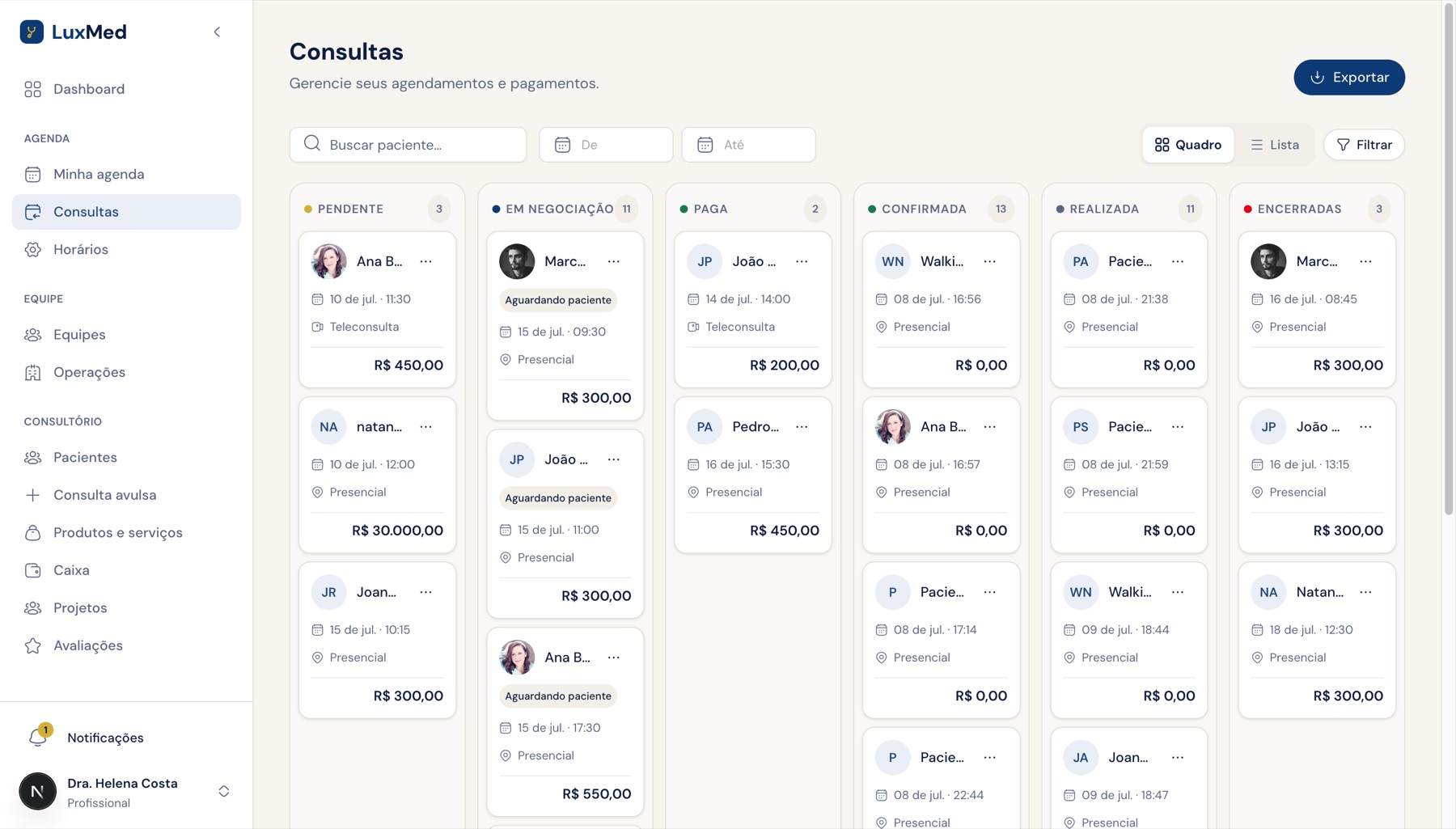
Task: Click the Pacientes sidebar icon
Action: [x=32, y=458]
